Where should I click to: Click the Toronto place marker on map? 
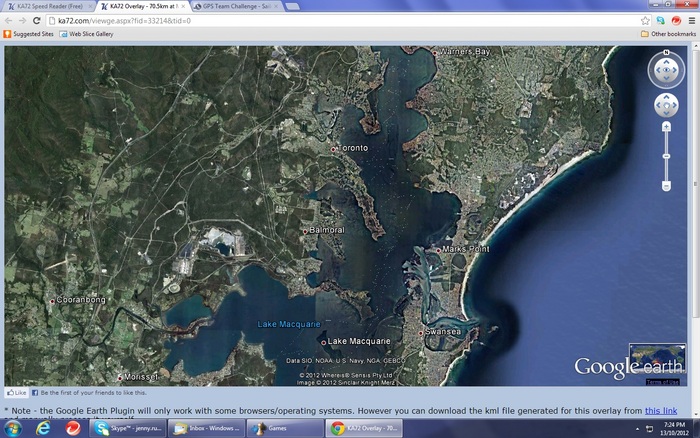pyautogui.click(x=334, y=149)
